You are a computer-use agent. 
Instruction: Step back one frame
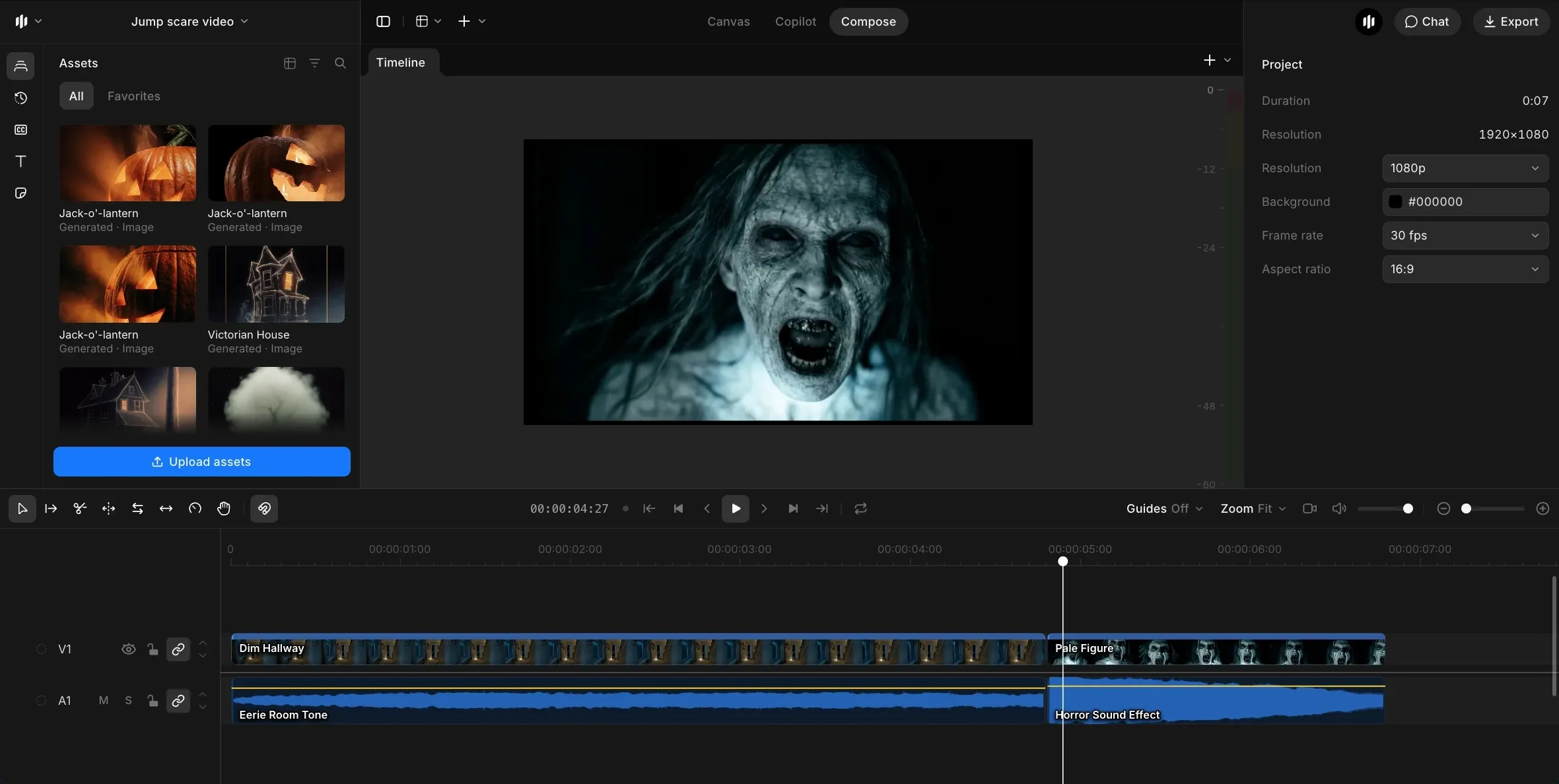[707, 508]
